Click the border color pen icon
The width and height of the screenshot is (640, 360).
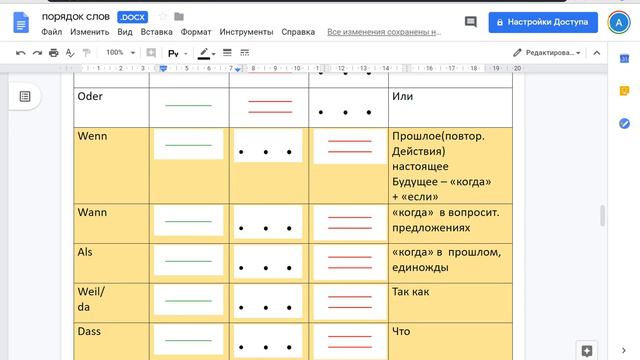pyautogui.click(x=204, y=53)
